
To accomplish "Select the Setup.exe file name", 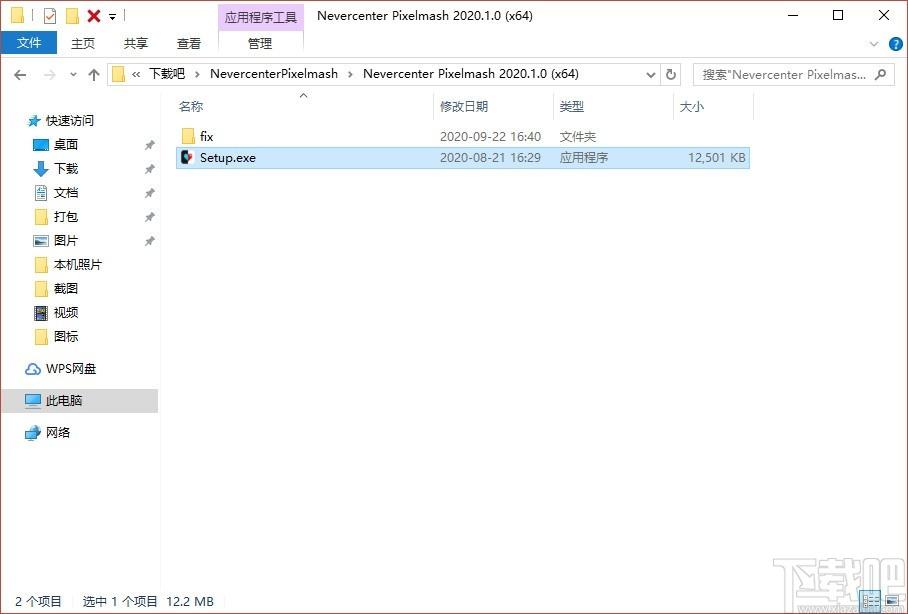I will 228,158.
